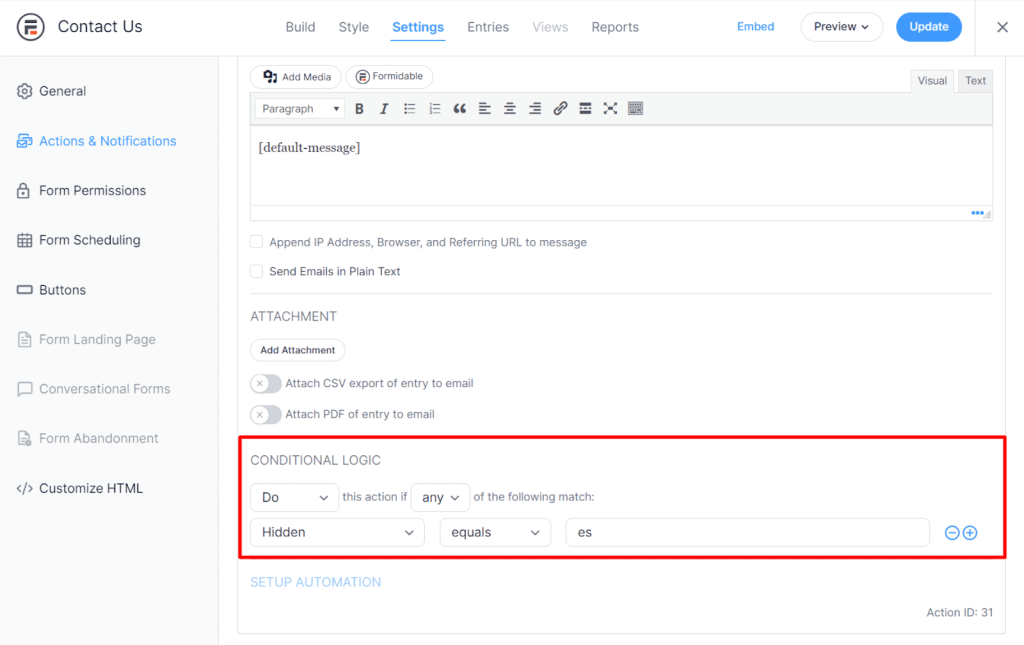Click the insert link icon

(x=560, y=109)
